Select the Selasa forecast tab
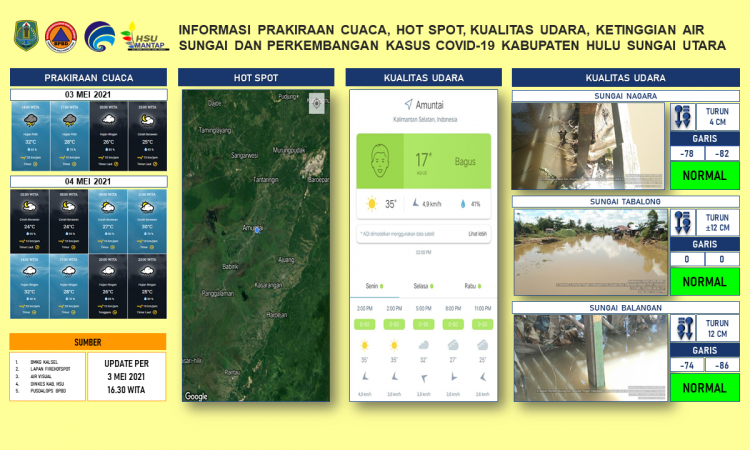Image resolution: width=750 pixels, height=450 pixels. [x=422, y=284]
